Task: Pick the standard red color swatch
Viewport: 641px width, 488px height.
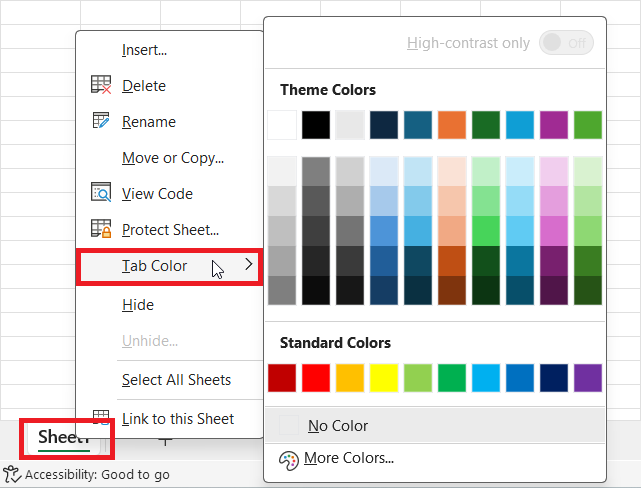Action: tap(317, 378)
